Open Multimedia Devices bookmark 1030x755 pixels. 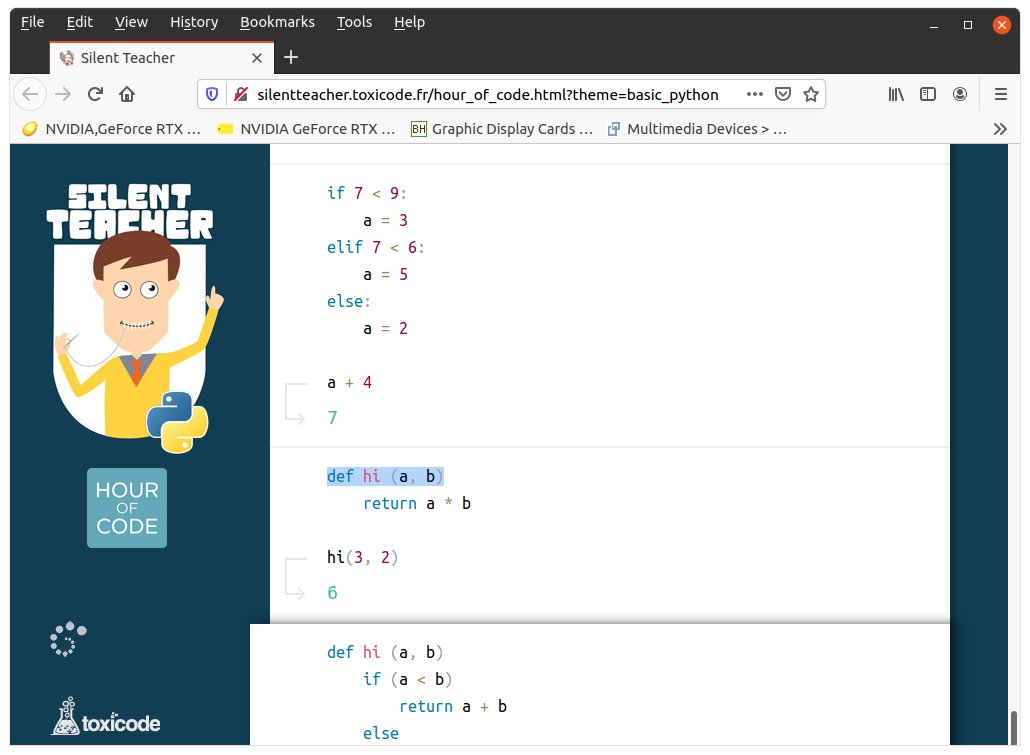698,129
